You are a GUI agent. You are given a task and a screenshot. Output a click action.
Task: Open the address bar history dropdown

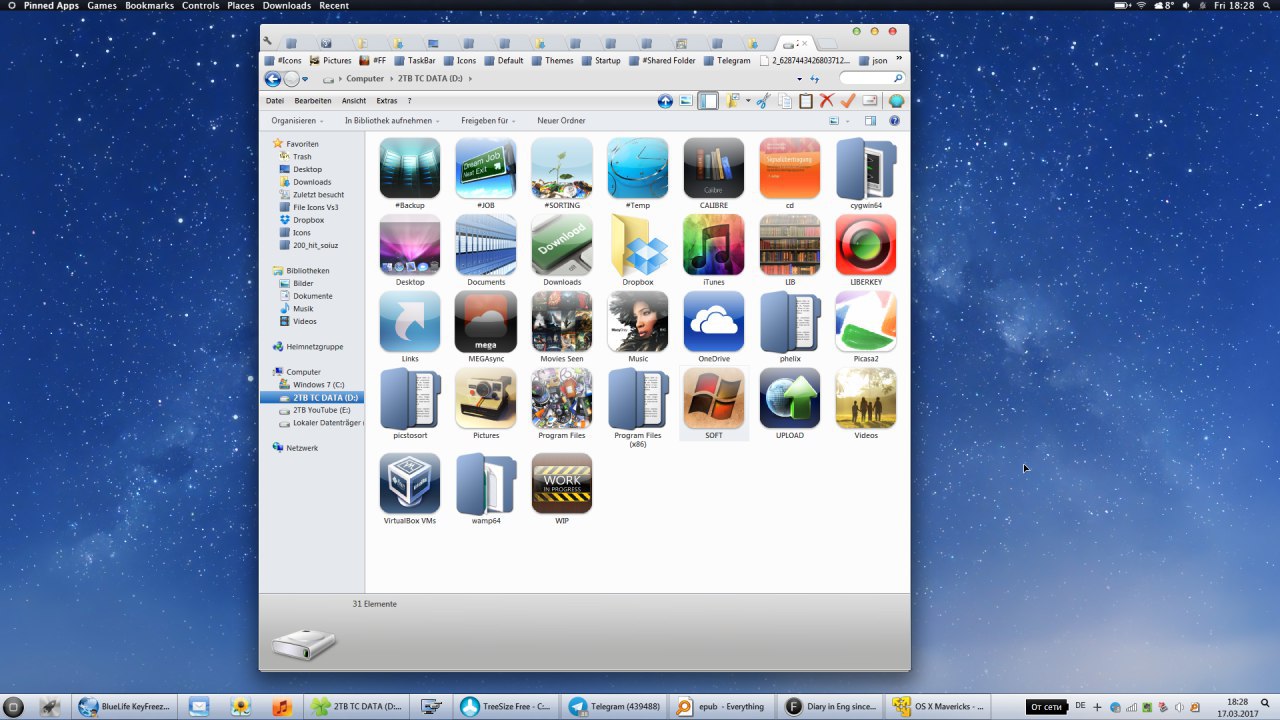(x=799, y=79)
